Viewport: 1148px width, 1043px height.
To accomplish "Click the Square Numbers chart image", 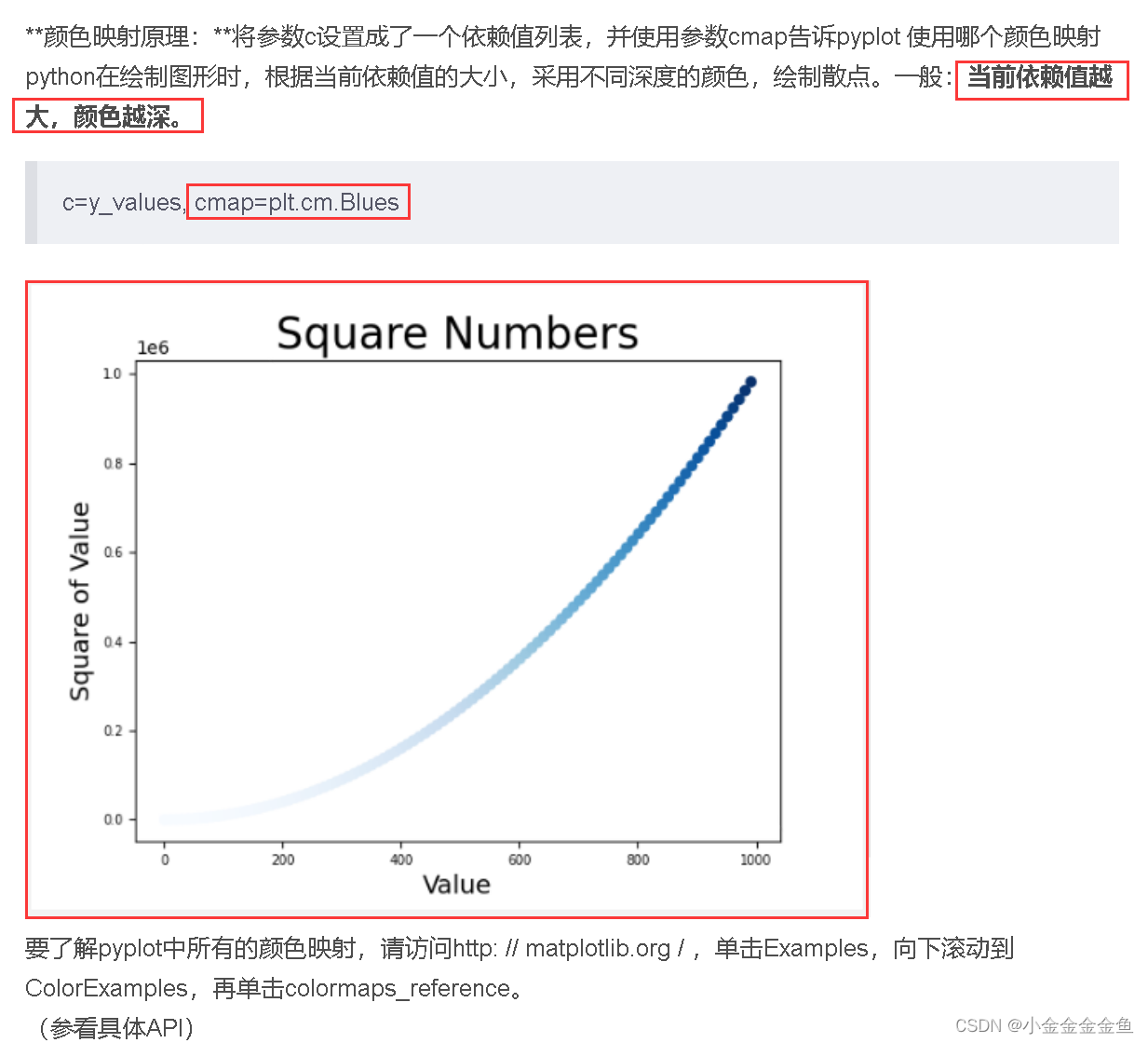I will [447, 598].
